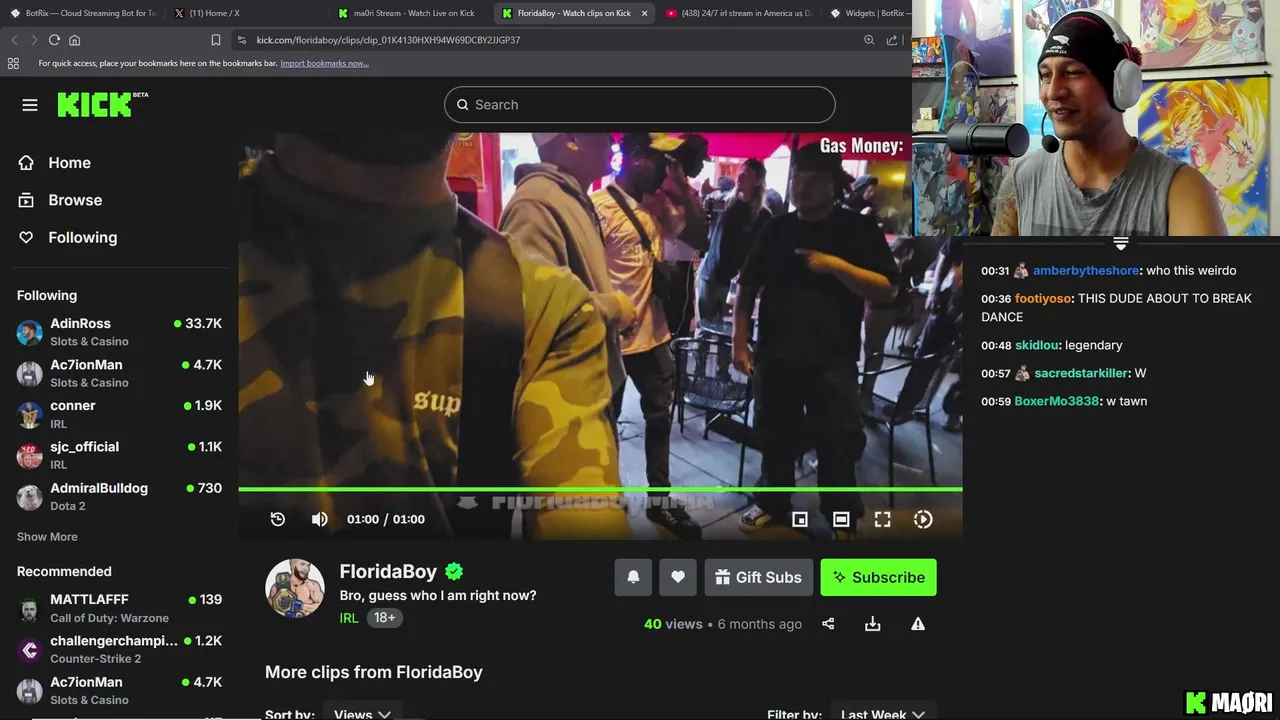Open sjc_official channel in sidebar
Screen dimensions: 1280x720
point(119,455)
